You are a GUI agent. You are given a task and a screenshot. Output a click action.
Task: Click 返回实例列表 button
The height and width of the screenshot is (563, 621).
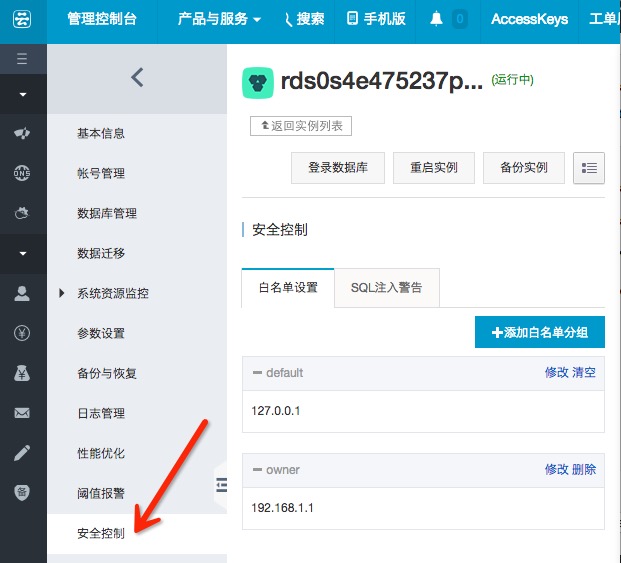click(x=301, y=126)
